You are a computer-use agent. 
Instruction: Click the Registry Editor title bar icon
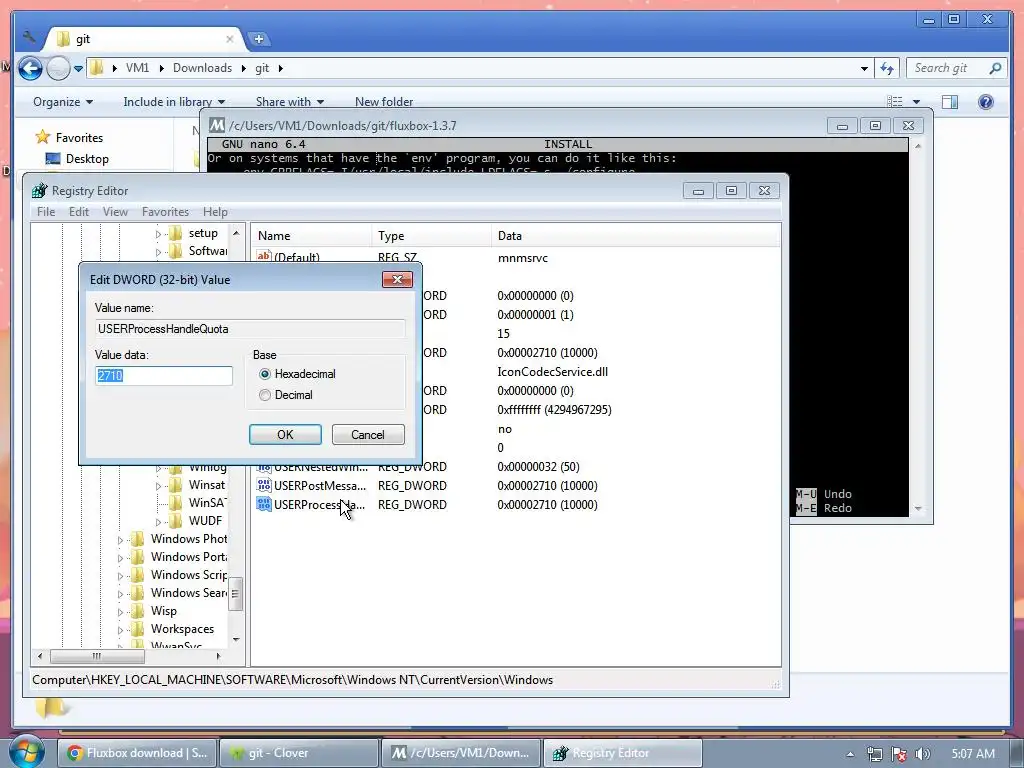point(39,191)
